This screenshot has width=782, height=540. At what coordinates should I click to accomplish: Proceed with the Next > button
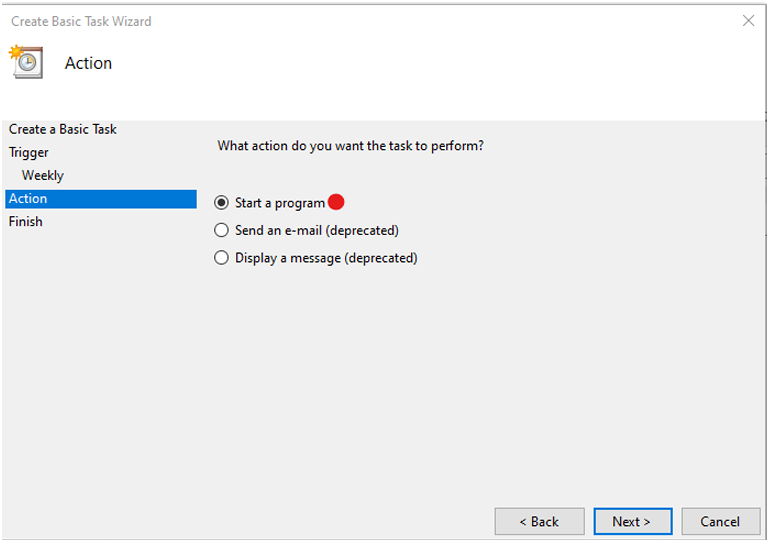(632, 522)
